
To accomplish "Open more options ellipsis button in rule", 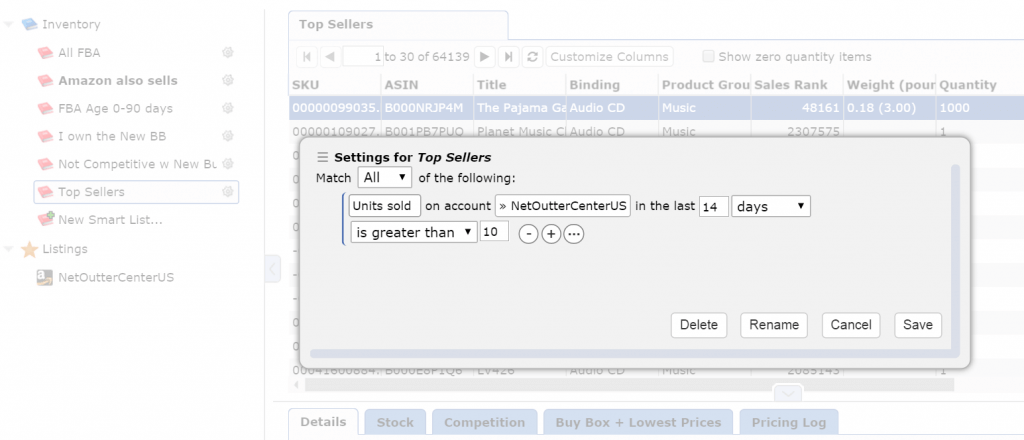I will tap(573, 233).
